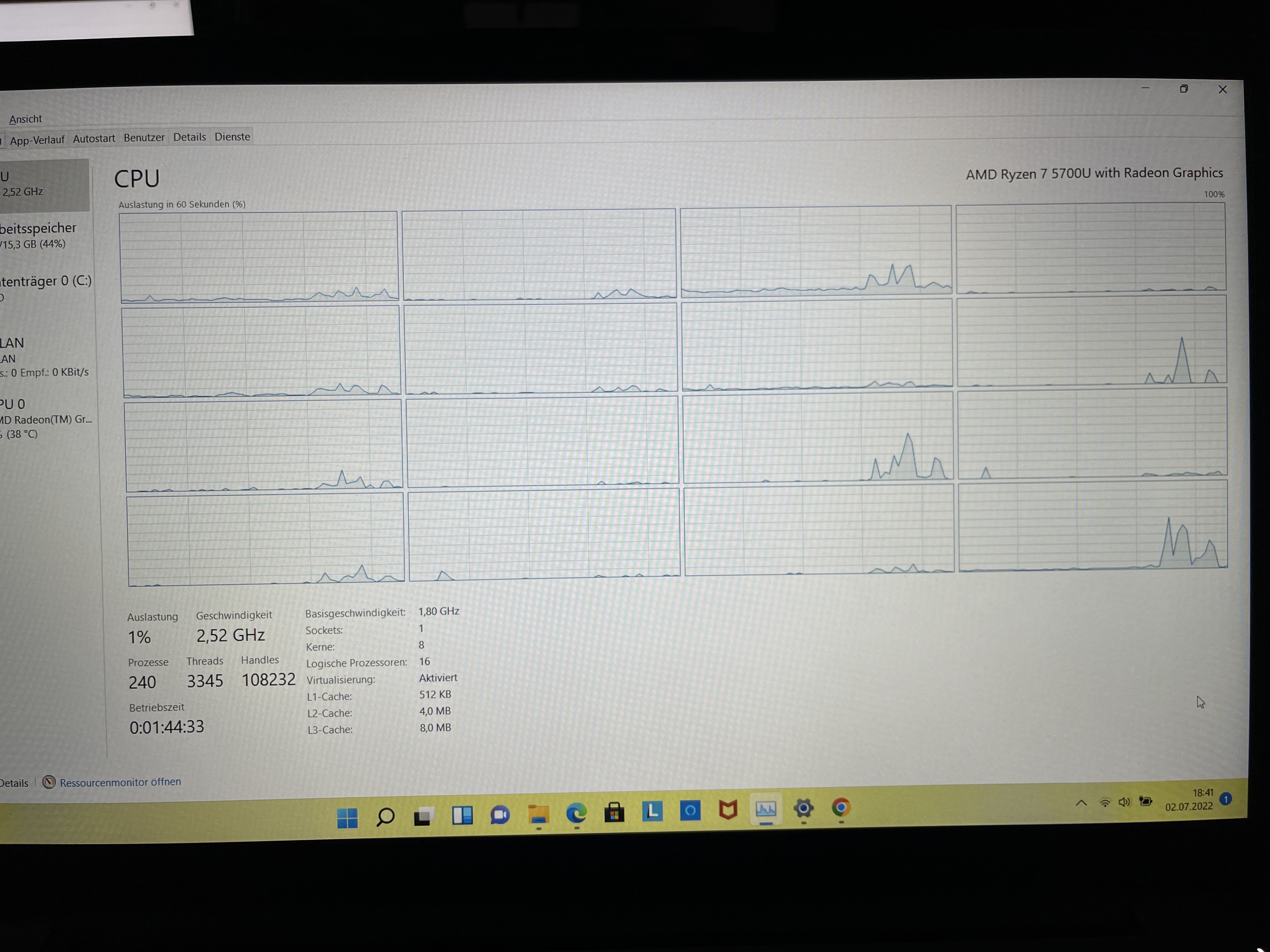
Task: Open Google Chrome from taskbar
Action: click(840, 808)
